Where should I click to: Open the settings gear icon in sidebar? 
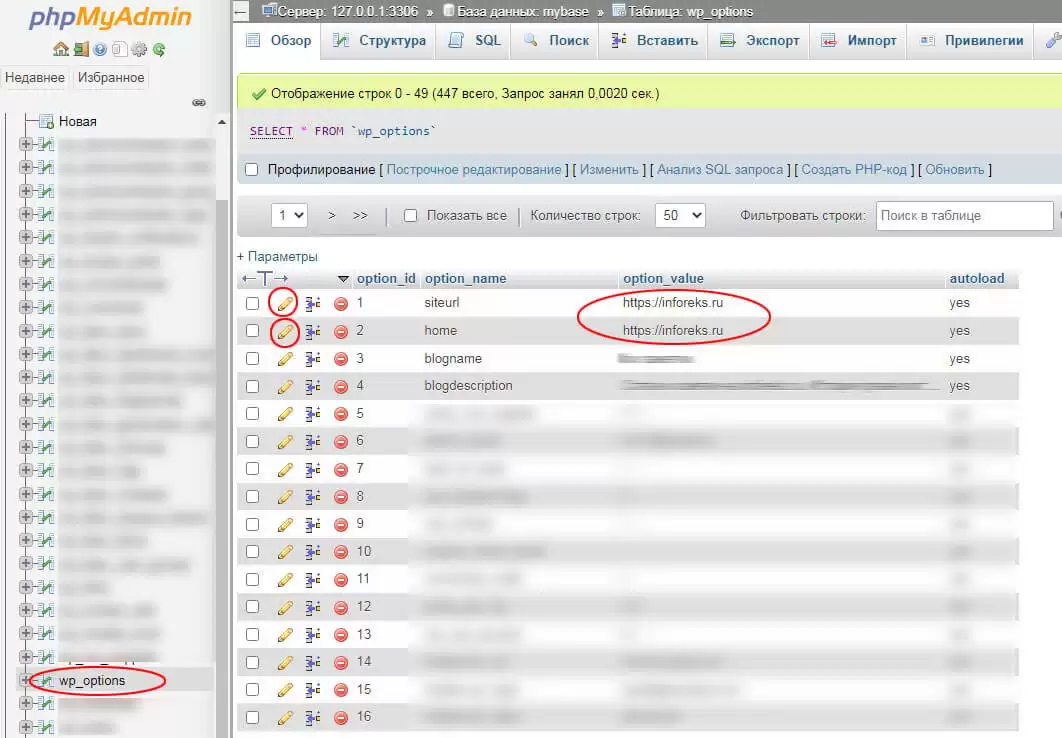tap(139, 49)
